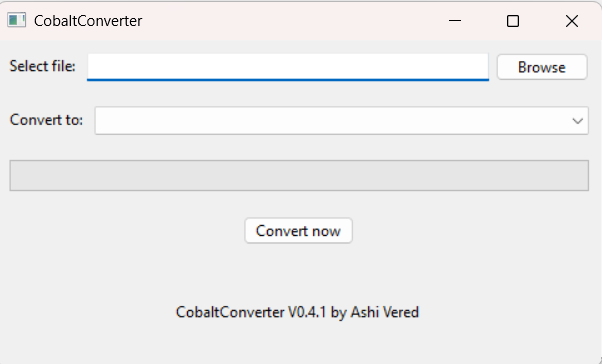Expand the Convert to dropdown chevron arrow
Screen dimensions: 602x364
(x=577, y=121)
